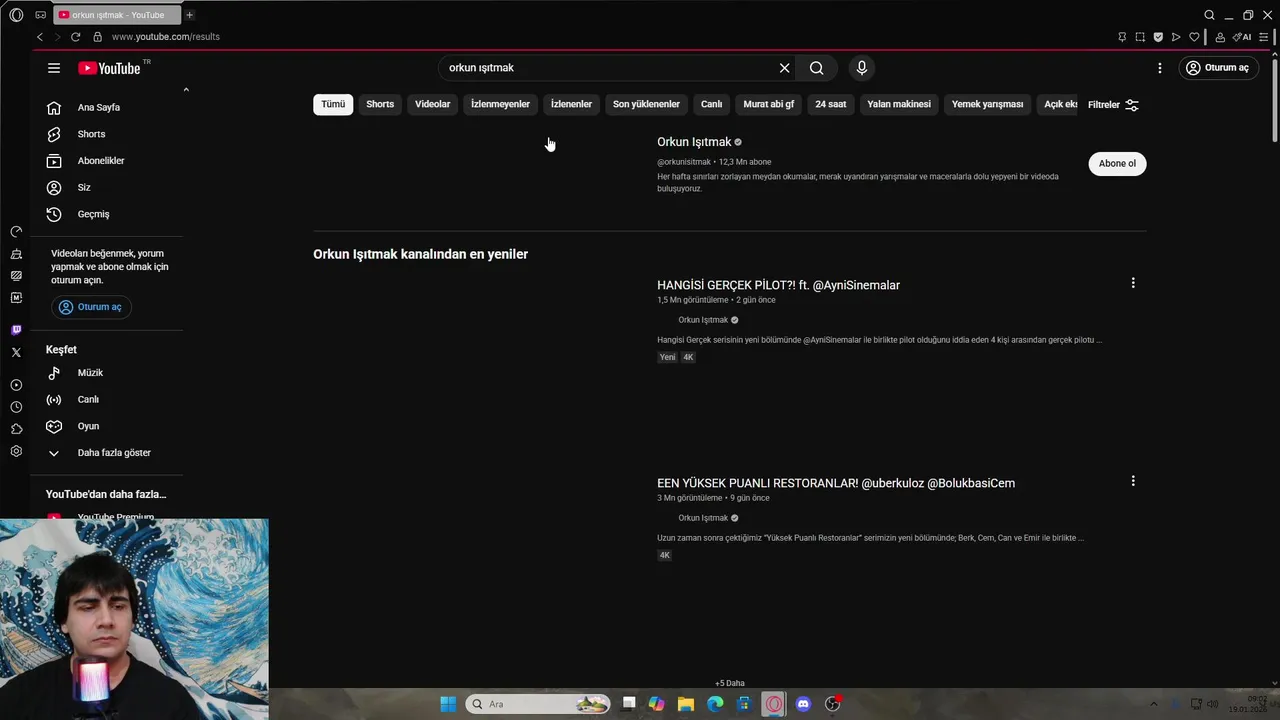Screen dimensions: 1280x720
Task: Reload the page with the refresh icon
Action: tap(75, 37)
